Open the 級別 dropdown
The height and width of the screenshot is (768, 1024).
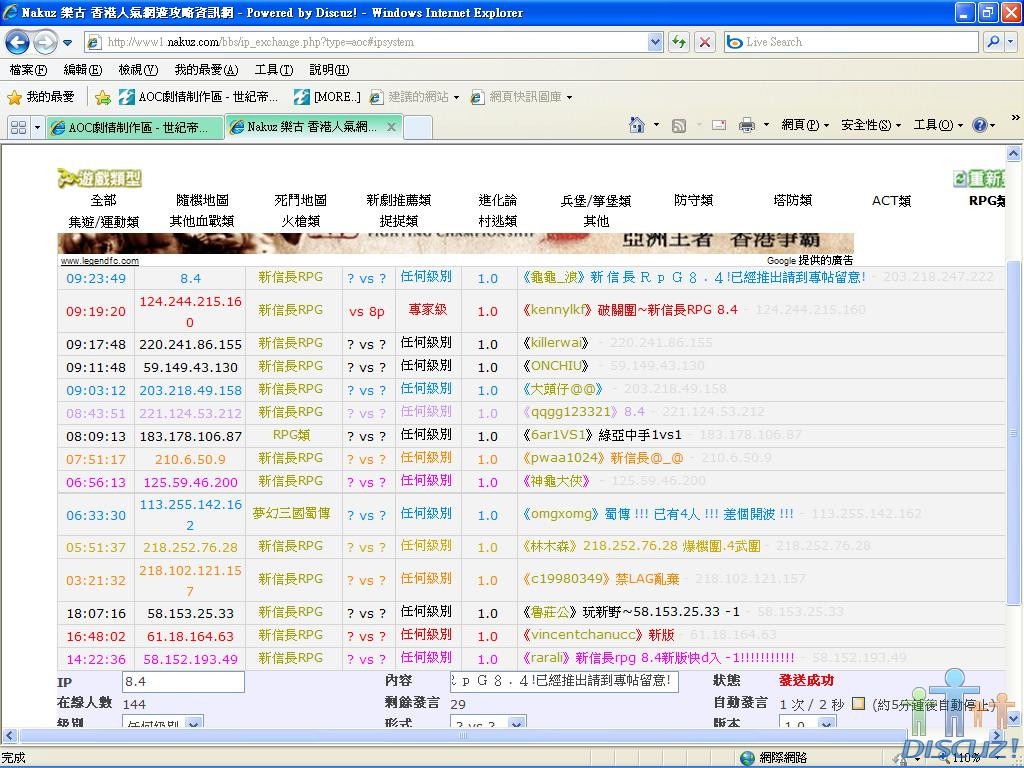click(163, 722)
